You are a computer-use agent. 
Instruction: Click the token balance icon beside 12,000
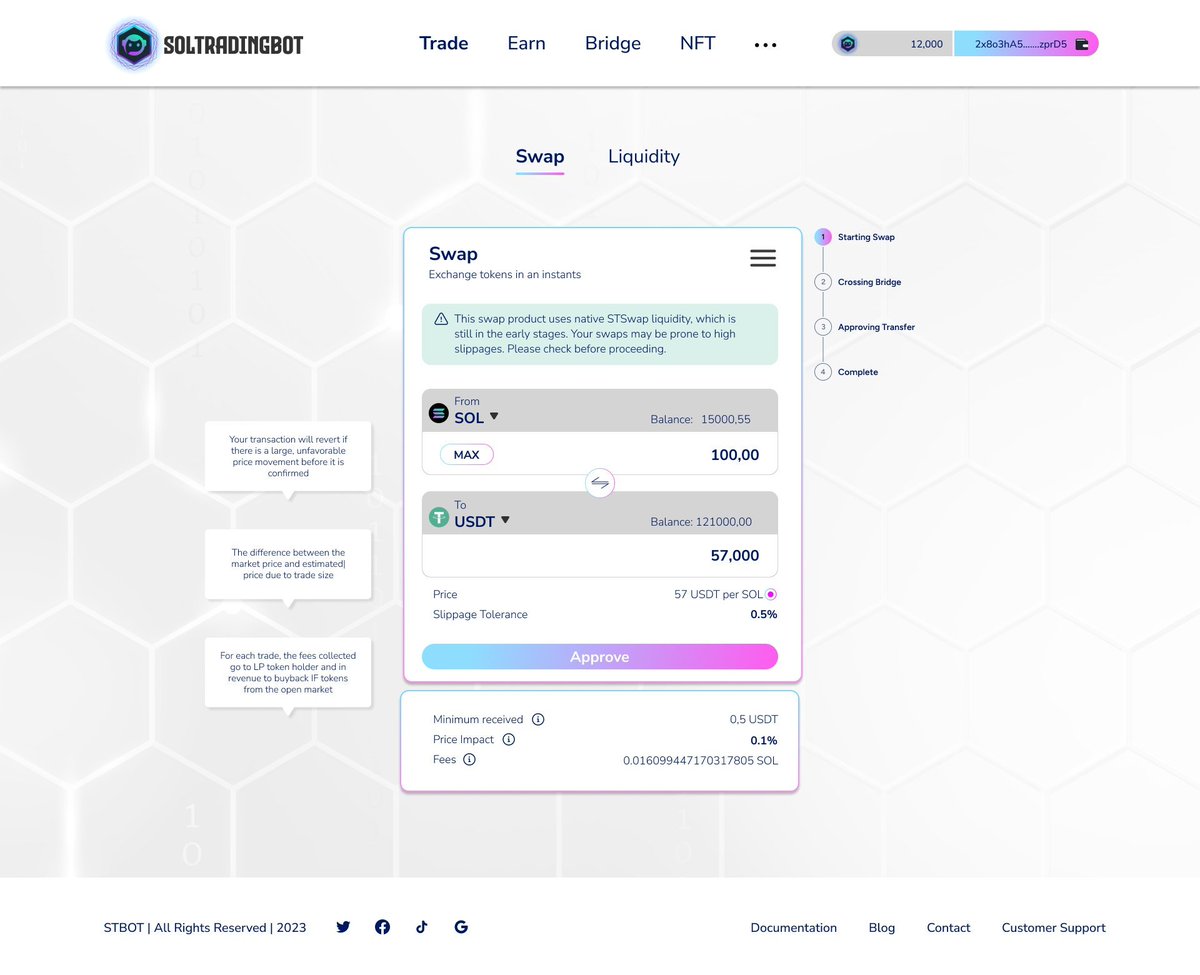click(x=848, y=44)
